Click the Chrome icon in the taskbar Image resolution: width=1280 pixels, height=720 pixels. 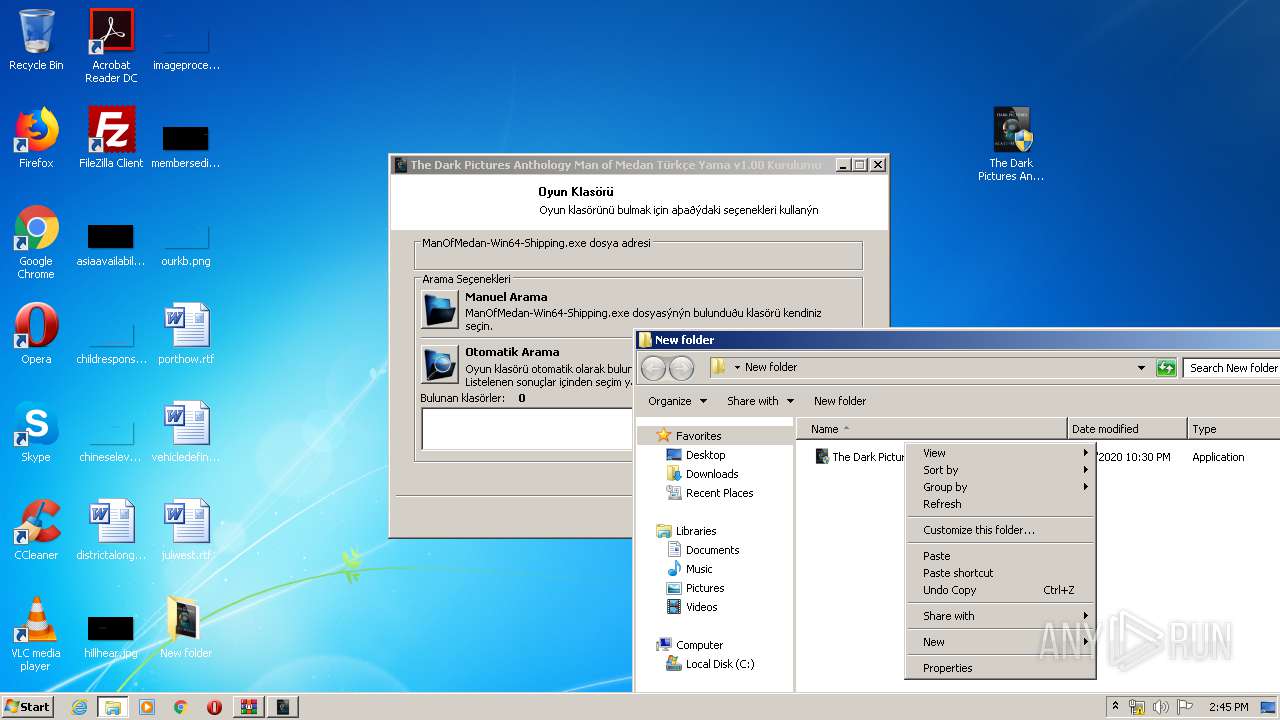click(180, 707)
